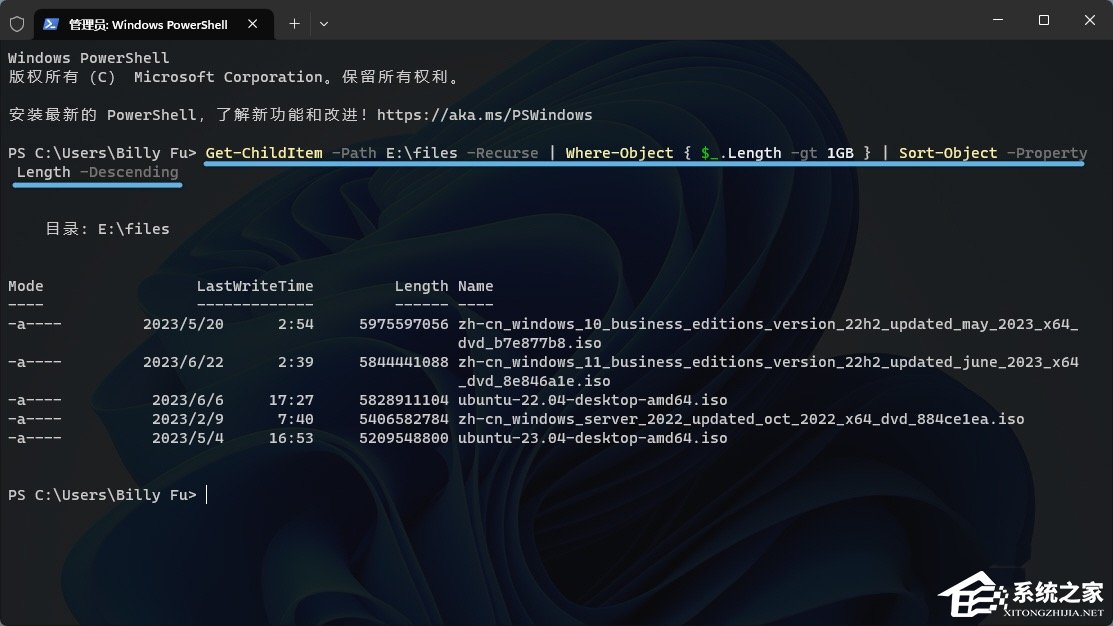Expand the new tab profile dropdown chevron
This screenshot has width=1113, height=626.
click(x=324, y=24)
